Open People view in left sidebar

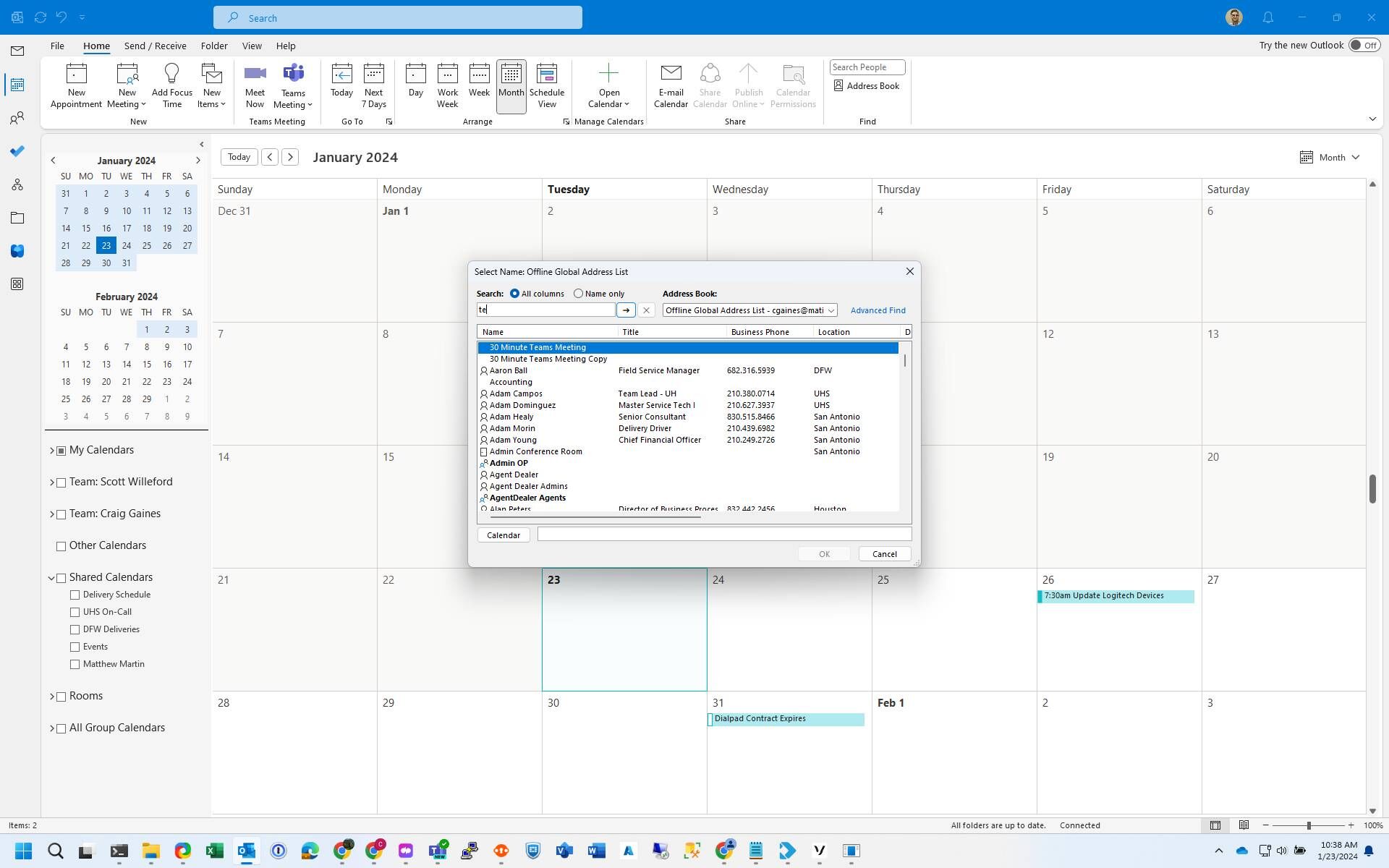click(17, 118)
